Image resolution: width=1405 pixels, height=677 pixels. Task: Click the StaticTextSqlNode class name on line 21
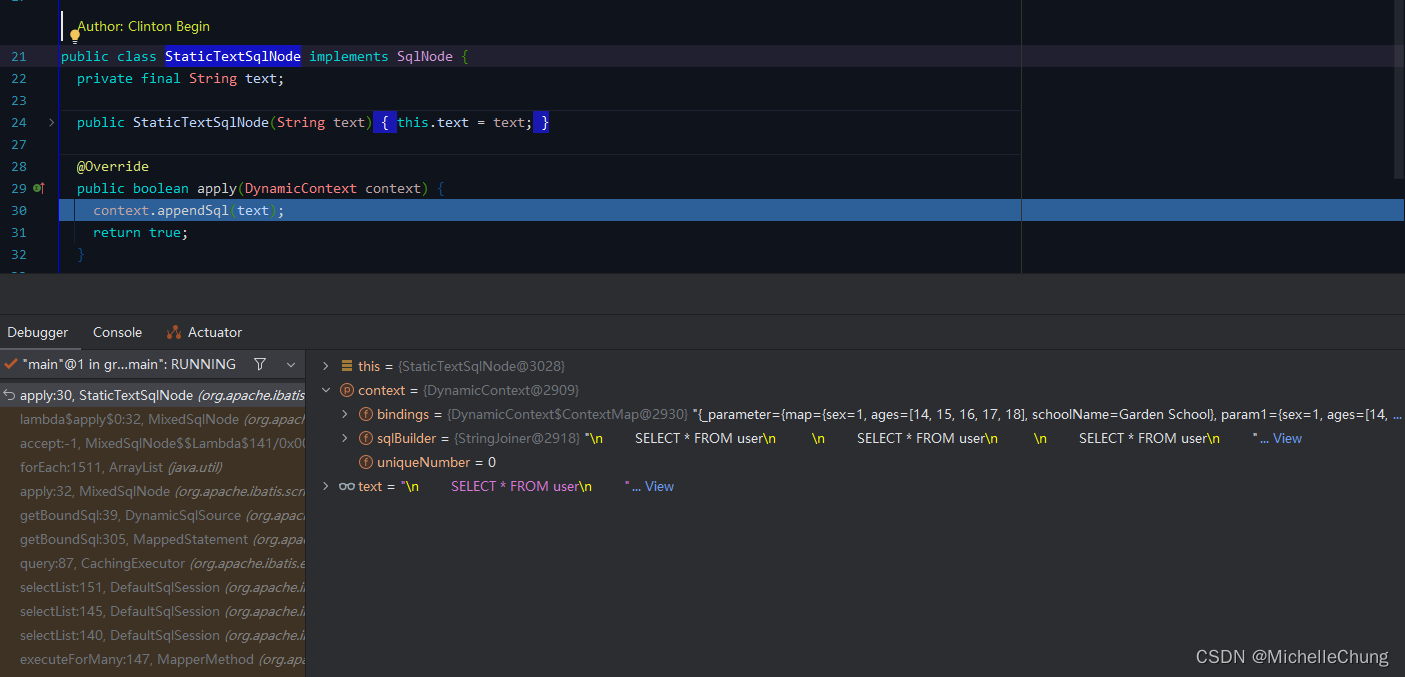(x=233, y=56)
